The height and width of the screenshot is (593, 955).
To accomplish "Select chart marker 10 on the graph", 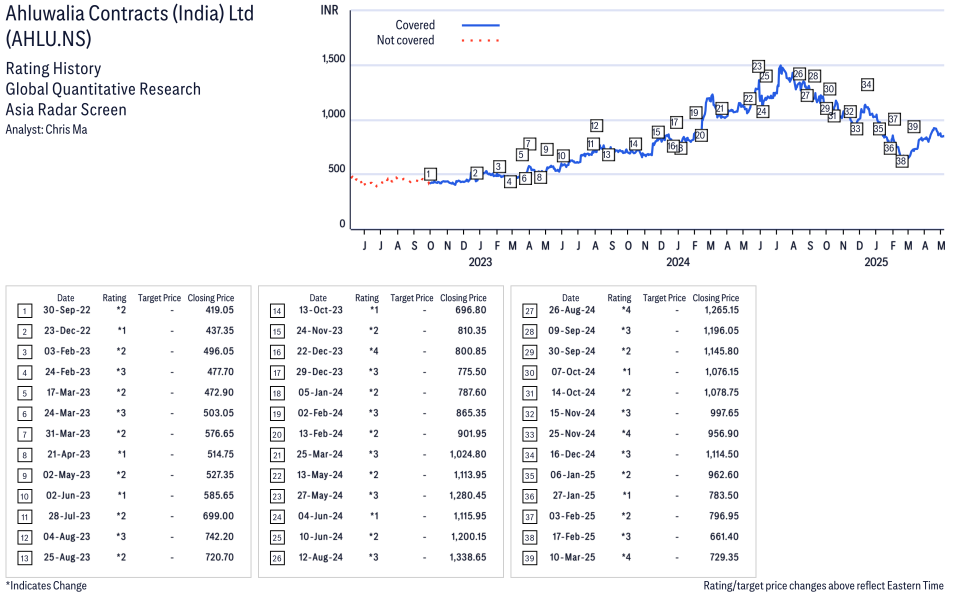I will pyautogui.click(x=562, y=155).
